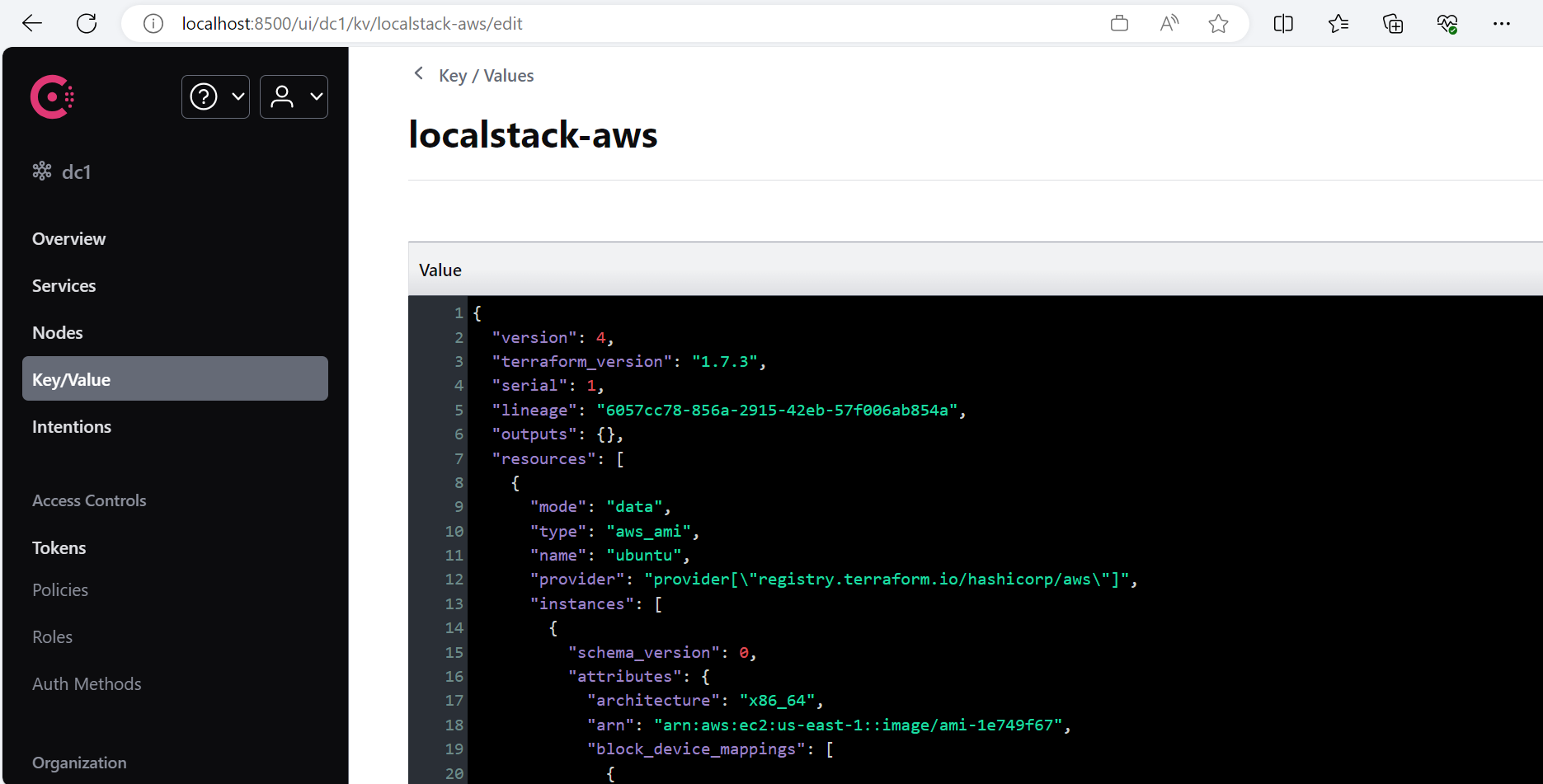Open the shopping briefcase icon in address bar
The height and width of the screenshot is (784, 1543).
(x=1119, y=23)
